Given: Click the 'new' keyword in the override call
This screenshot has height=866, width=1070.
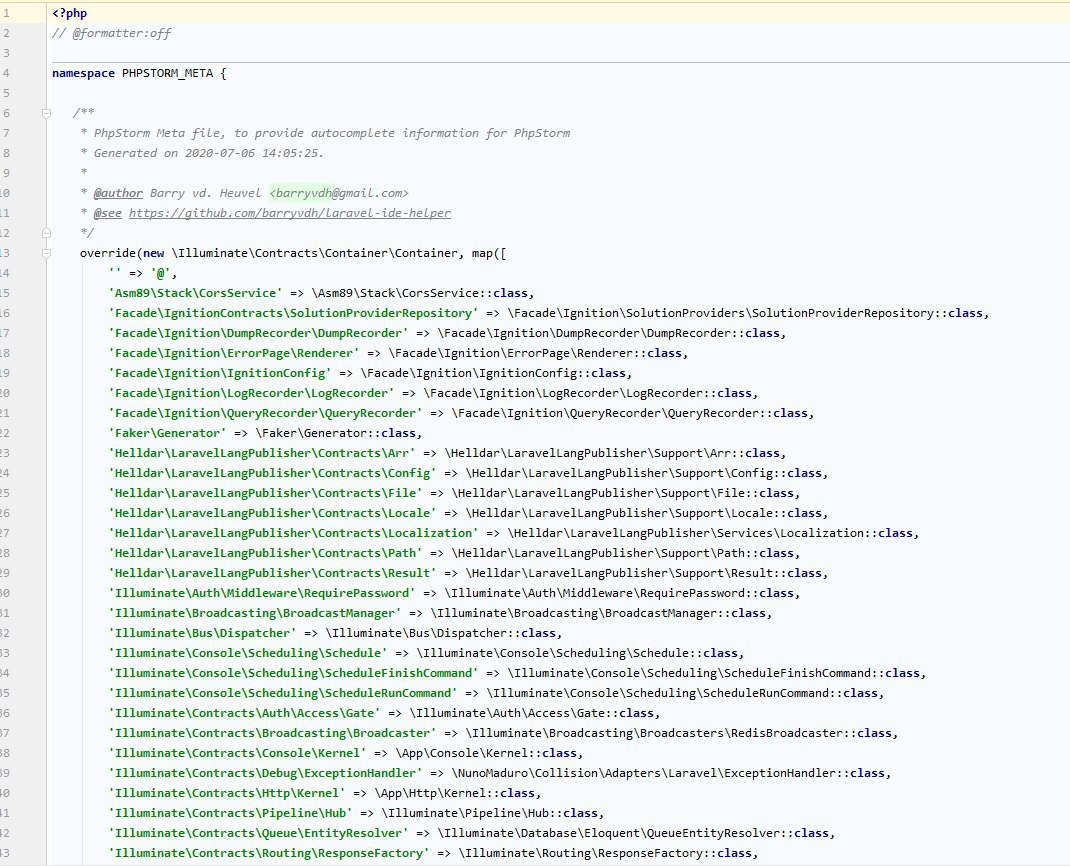Looking at the screenshot, I should click(x=154, y=253).
